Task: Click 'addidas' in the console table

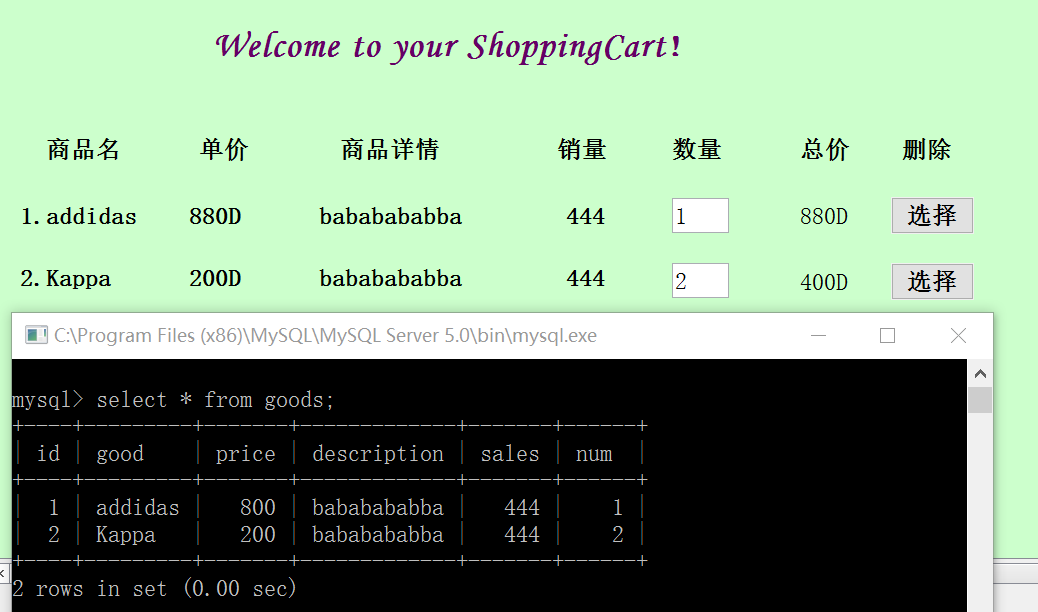Action: [x=138, y=508]
